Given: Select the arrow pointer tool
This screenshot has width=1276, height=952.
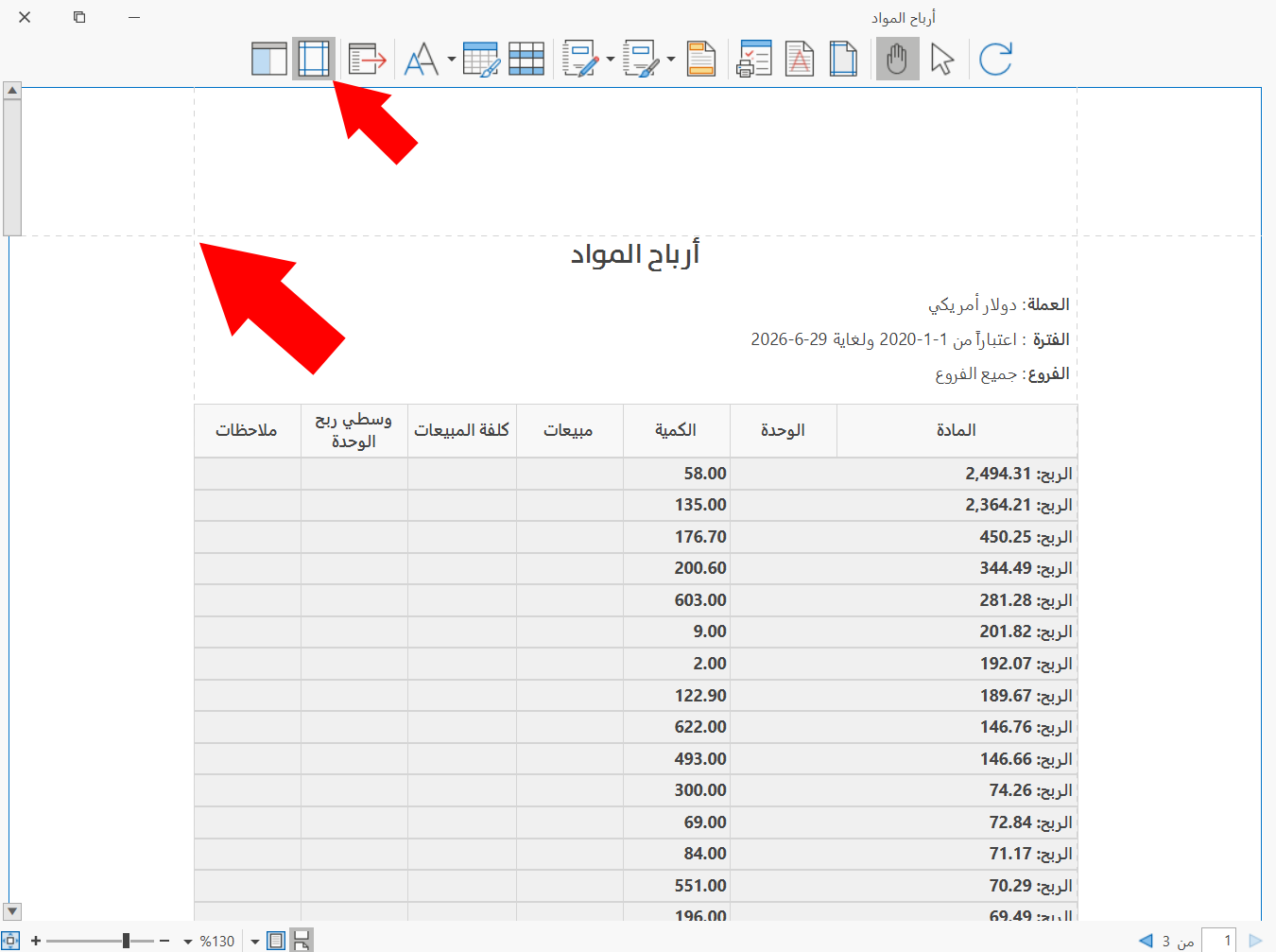Looking at the screenshot, I should [x=942, y=60].
